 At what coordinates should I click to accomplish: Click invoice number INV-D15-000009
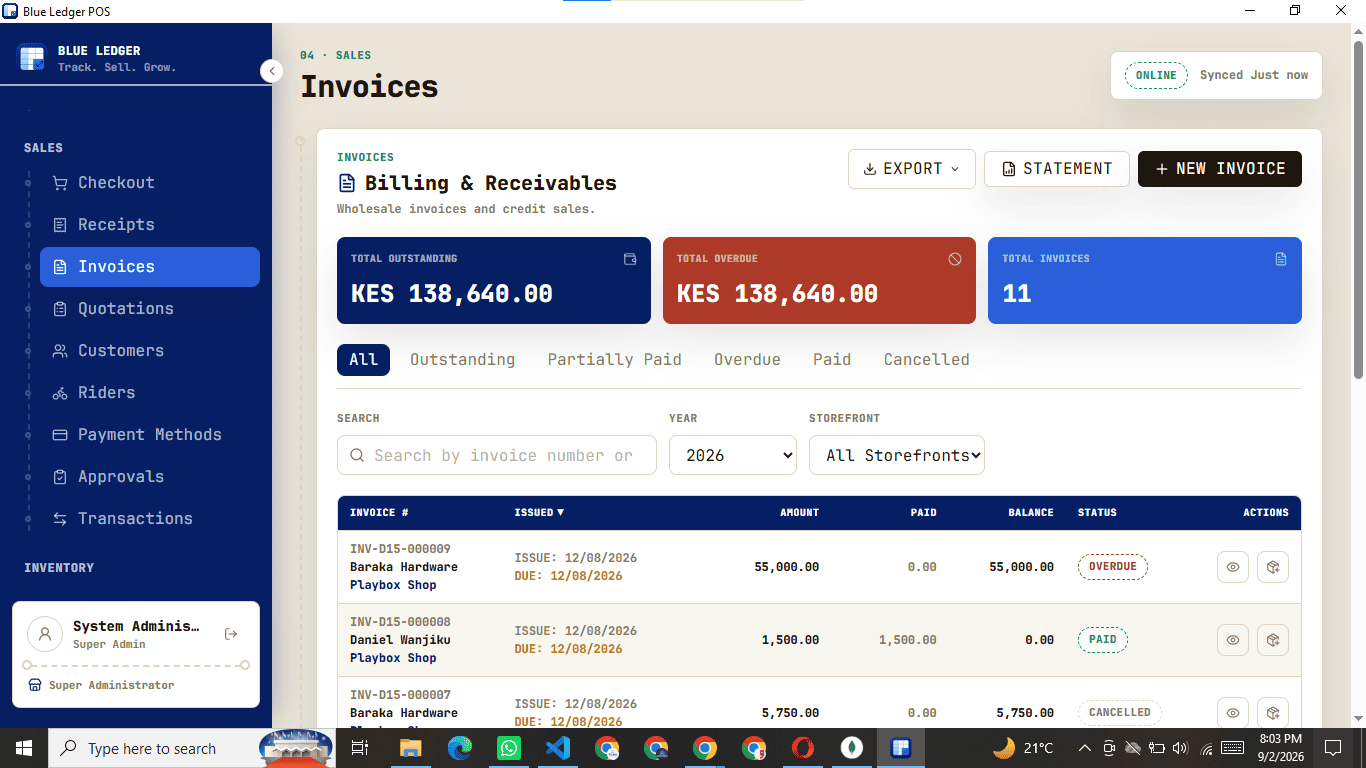tap(400, 549)
